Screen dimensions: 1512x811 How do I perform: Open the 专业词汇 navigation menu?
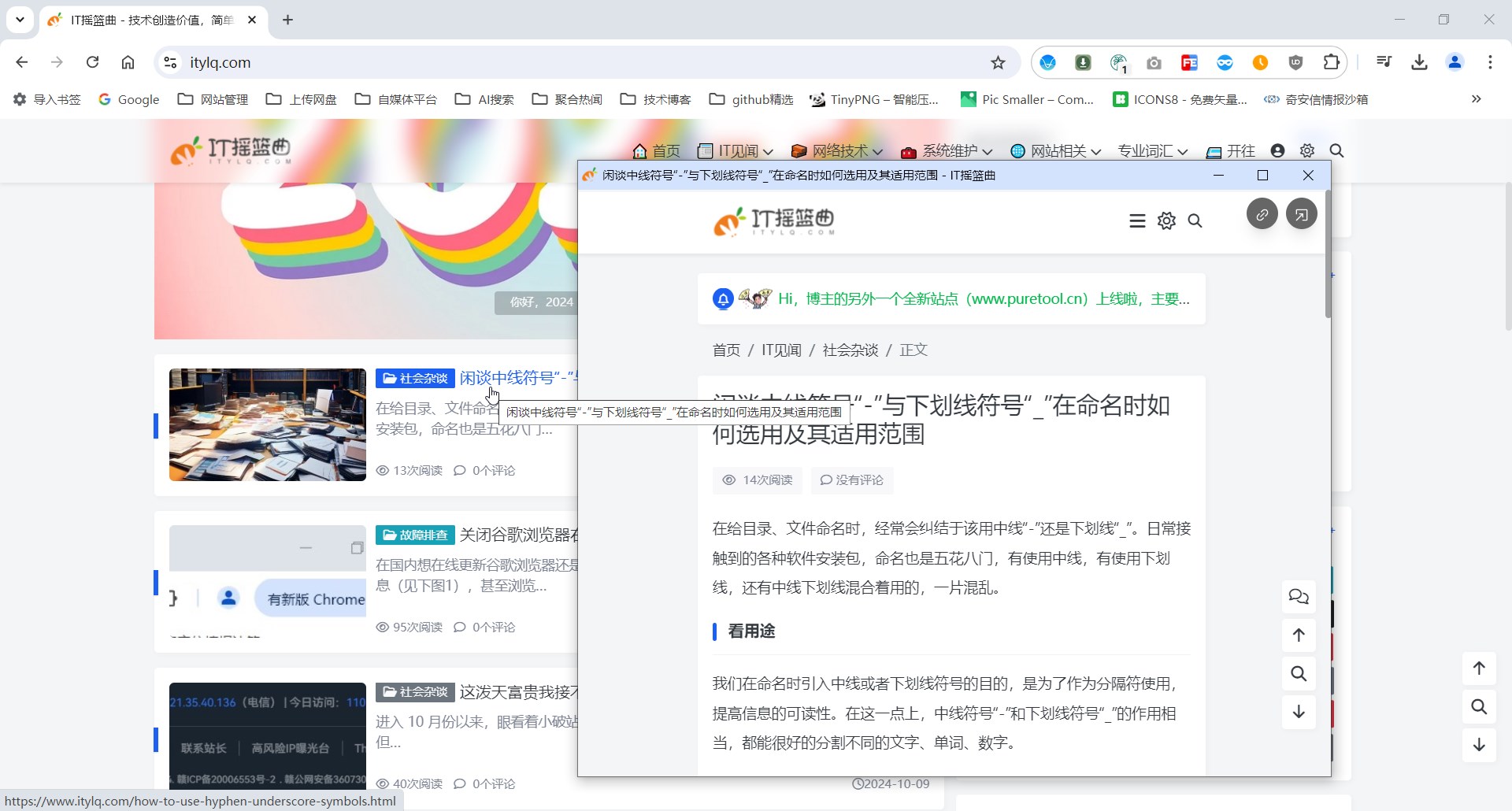(1152, 150)
